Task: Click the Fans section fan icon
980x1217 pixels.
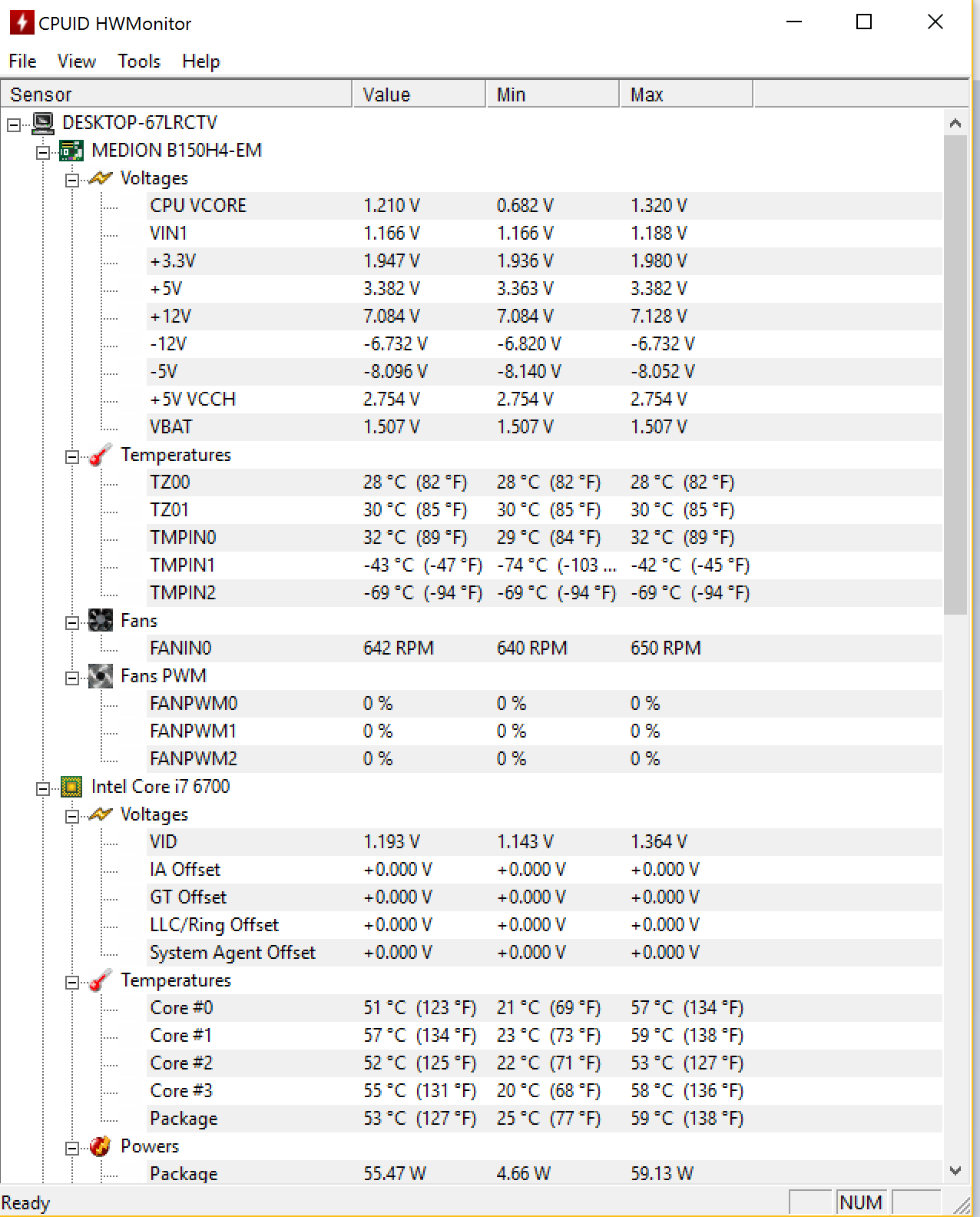Action: pos(101,621)
